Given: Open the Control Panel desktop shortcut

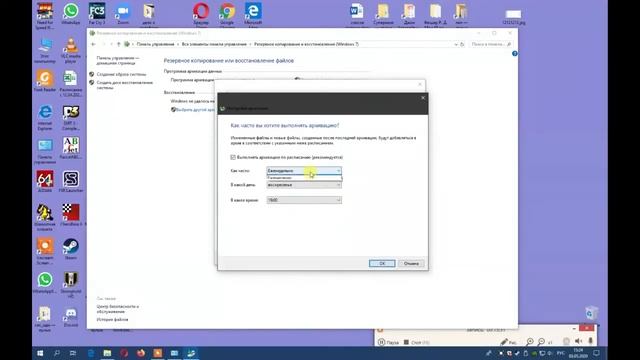Looking at the screenshot, I should (44, 151).
